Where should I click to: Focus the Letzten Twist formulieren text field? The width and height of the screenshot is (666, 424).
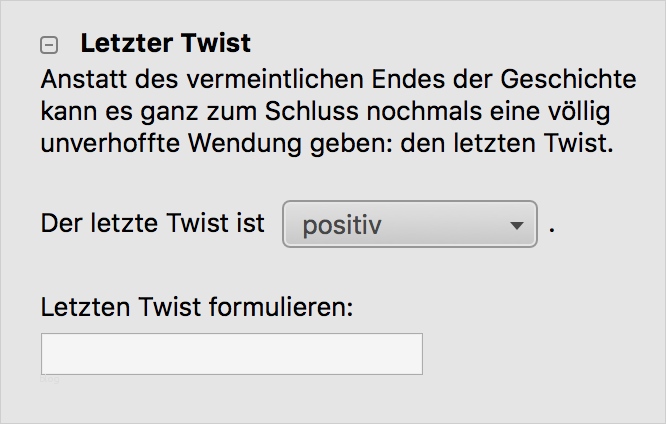click(x=231, y=354)
